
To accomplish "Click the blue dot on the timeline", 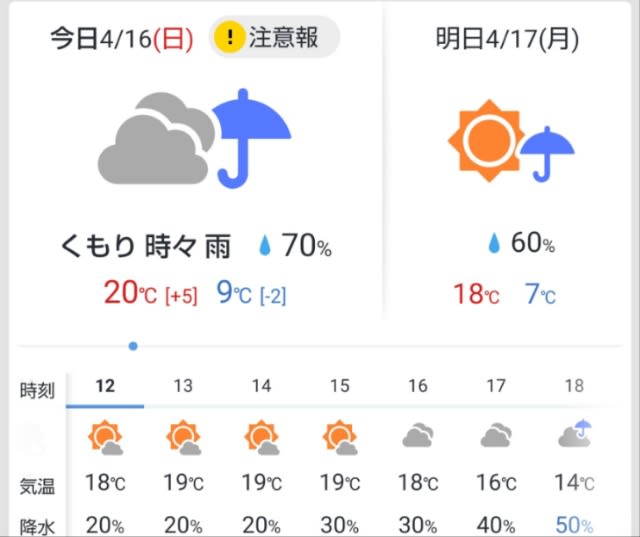I will (133, 346).
